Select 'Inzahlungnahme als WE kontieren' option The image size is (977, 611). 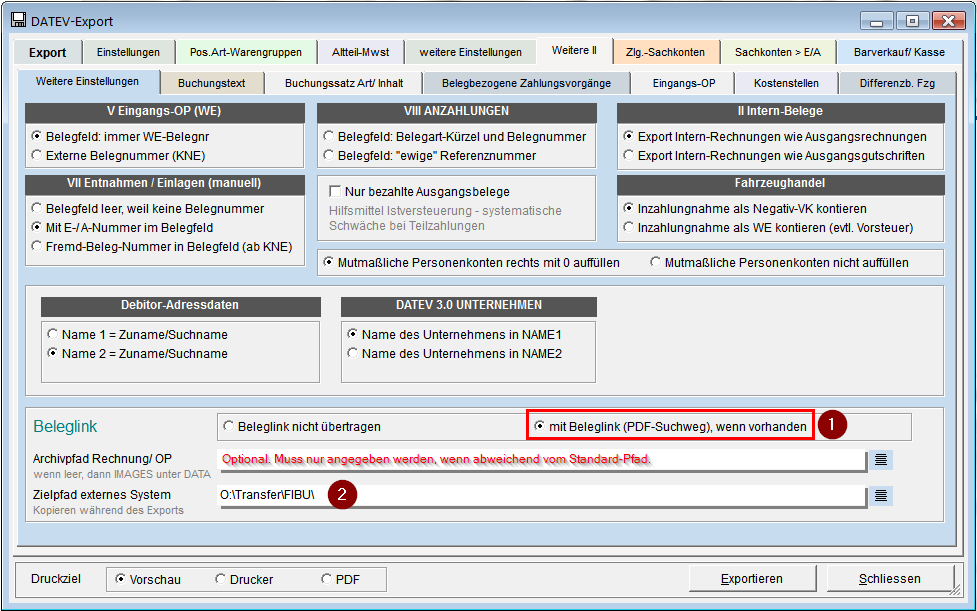pyautogui.click(x=768, y=228)
